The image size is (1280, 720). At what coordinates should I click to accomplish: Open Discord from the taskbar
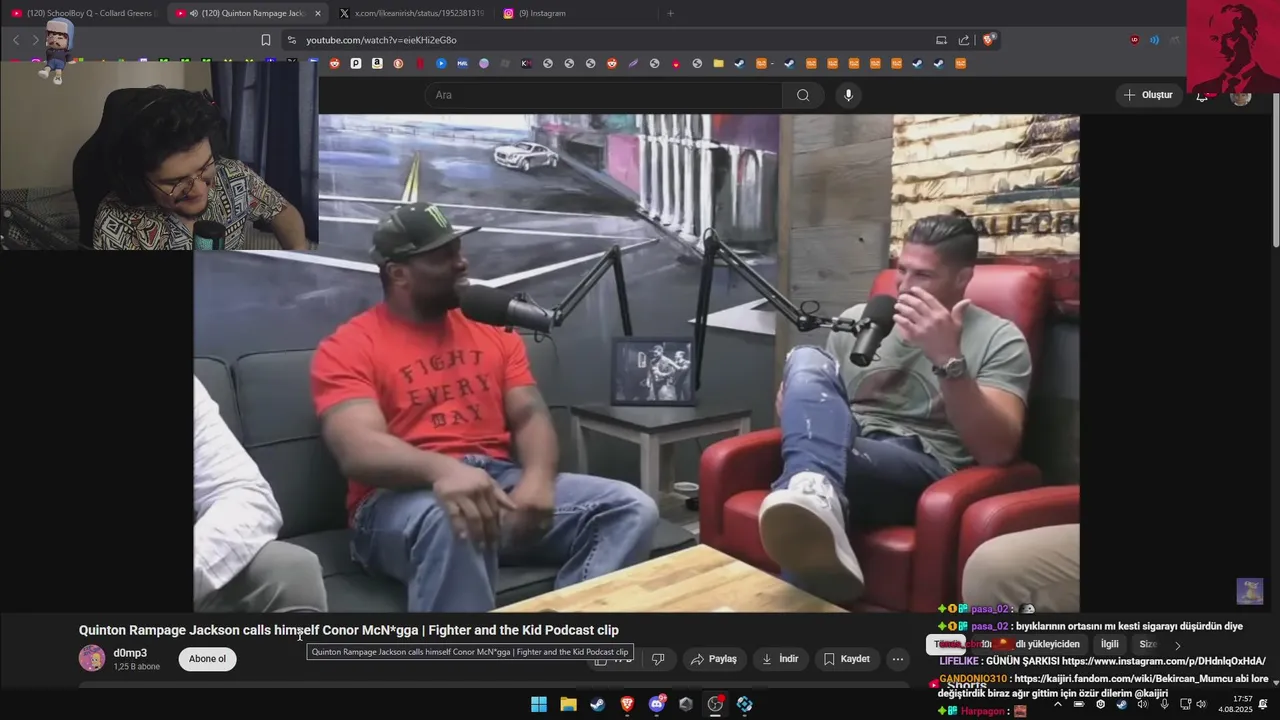(x=657, y=704)
